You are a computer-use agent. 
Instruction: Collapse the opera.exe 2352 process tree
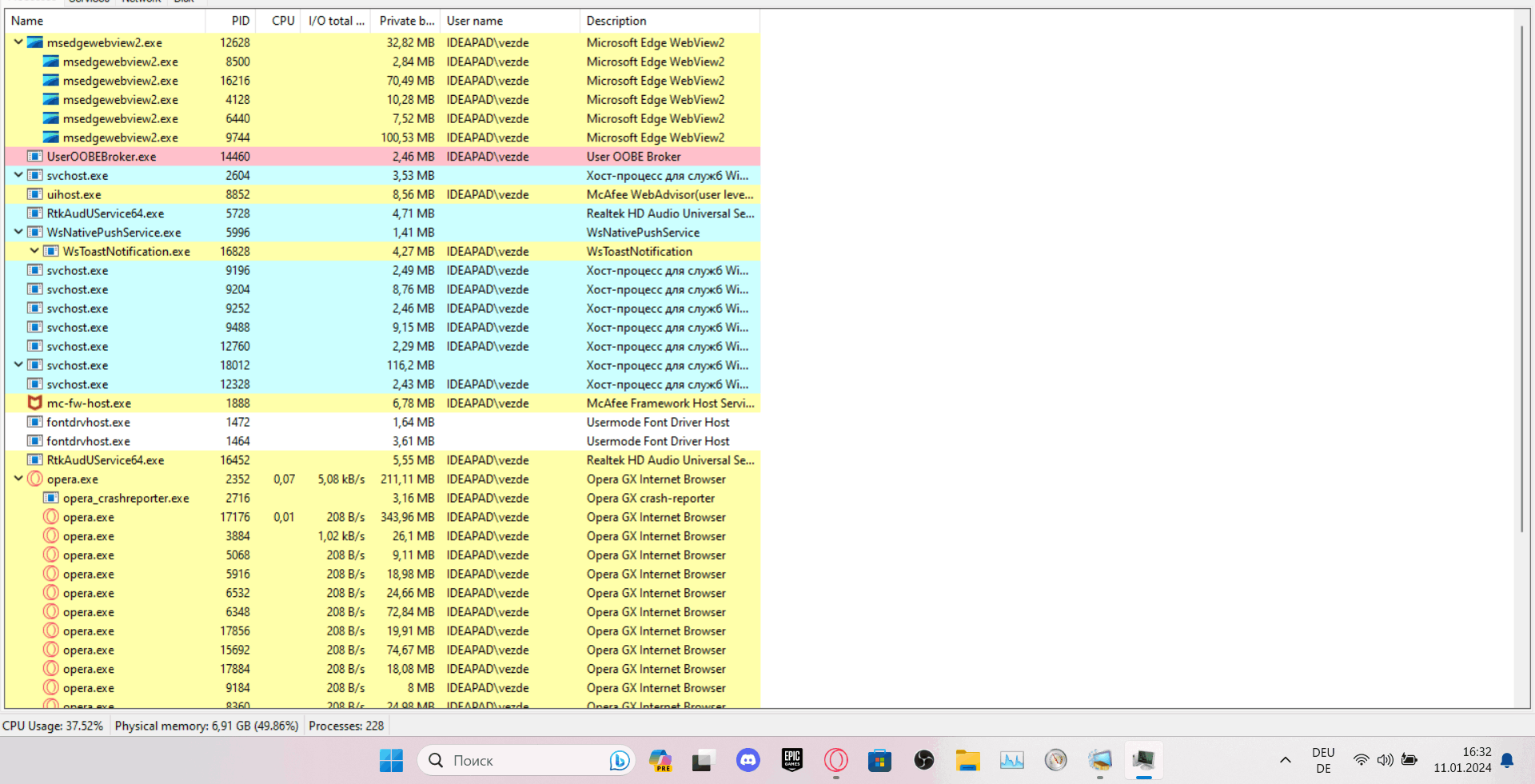(x=18, y=479)
